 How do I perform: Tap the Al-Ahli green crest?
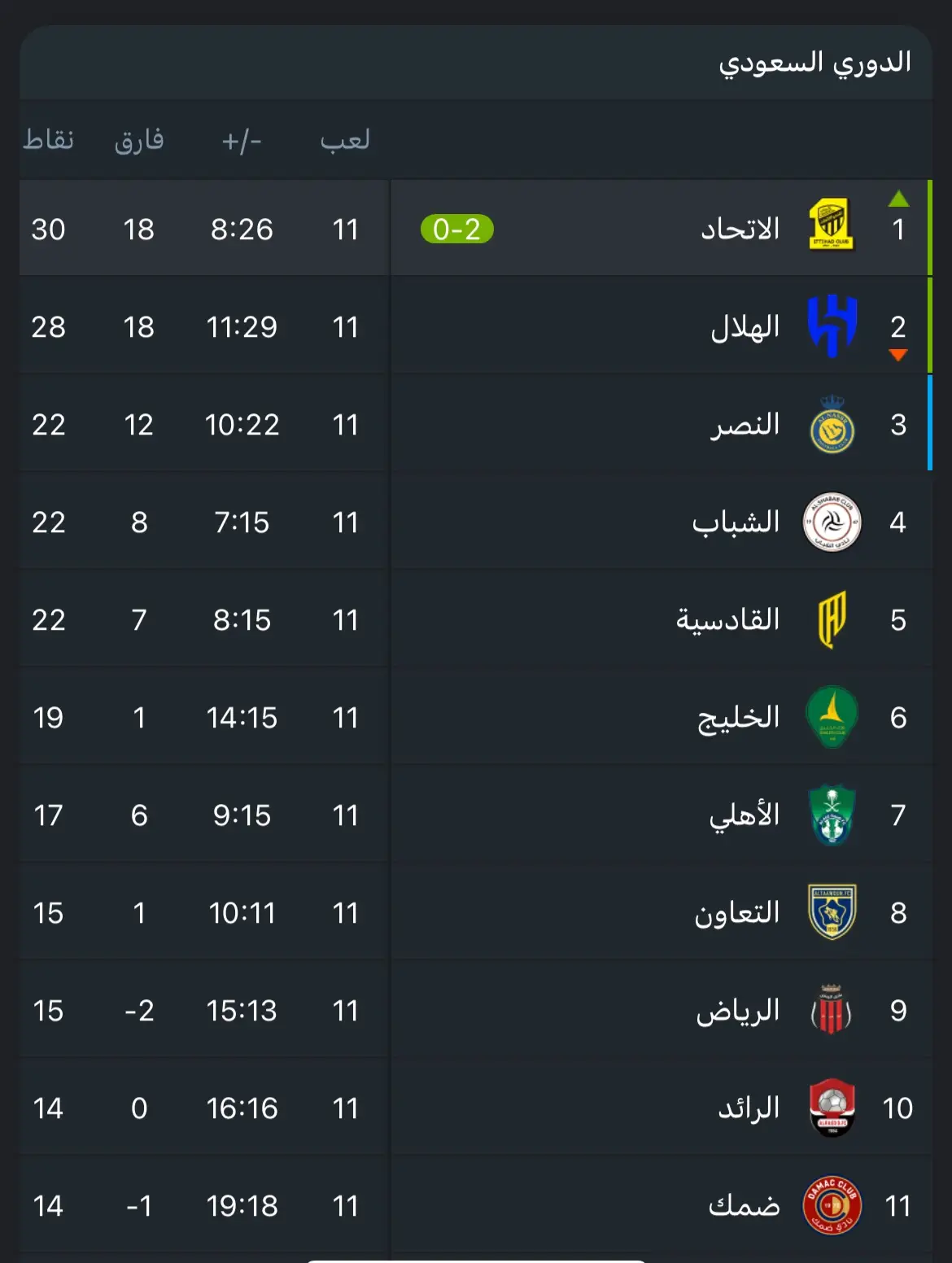point(832,815)
